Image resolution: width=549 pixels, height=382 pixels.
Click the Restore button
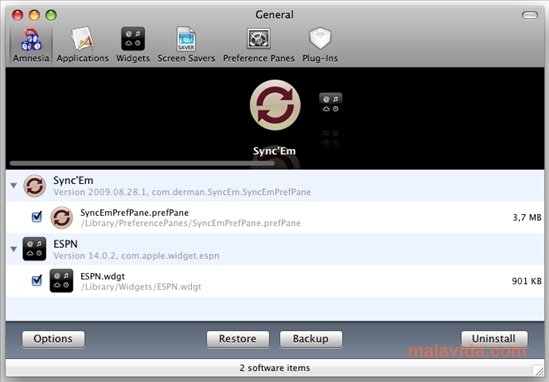tap(238, 339)
